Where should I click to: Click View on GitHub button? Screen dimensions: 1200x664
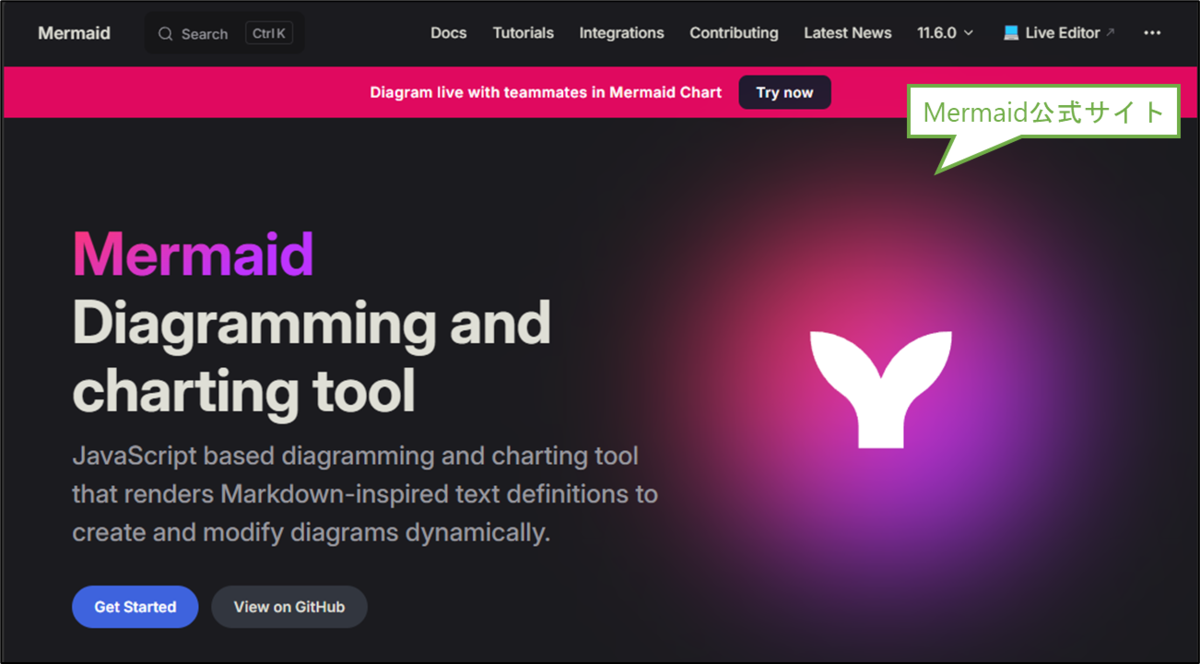coord(289,607)
